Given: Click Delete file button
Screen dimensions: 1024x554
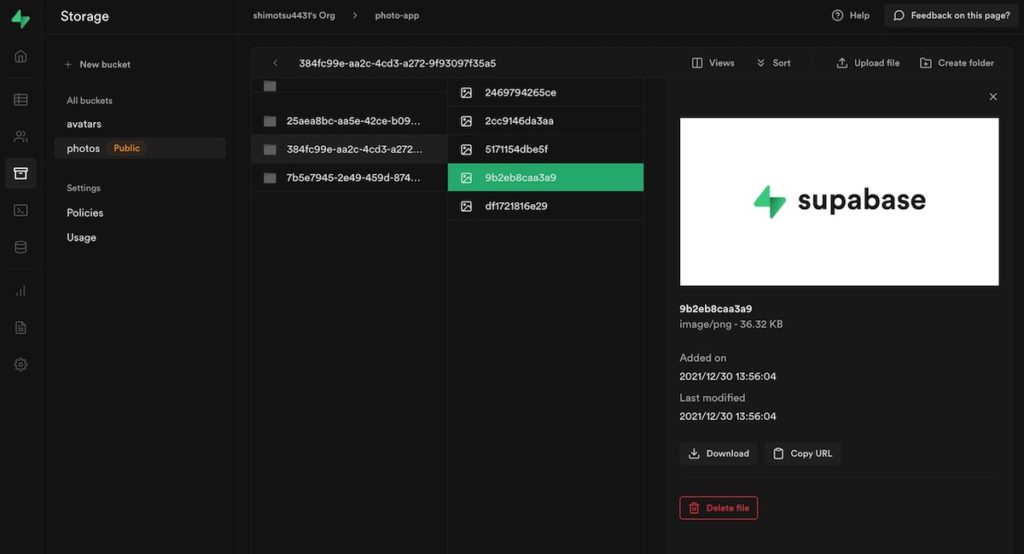Looking at the screenshot, I should point(718,508).
